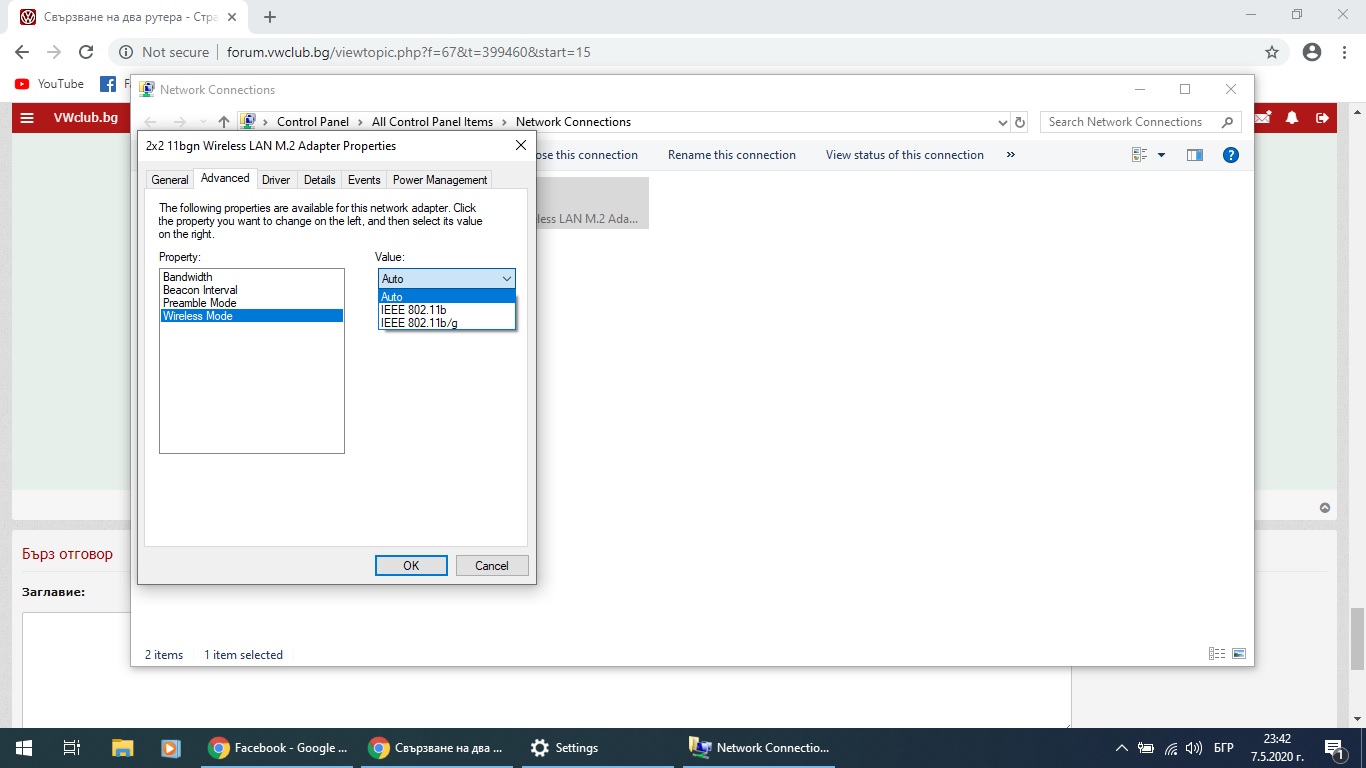Select Beacon Interval property

click(201, 290)
